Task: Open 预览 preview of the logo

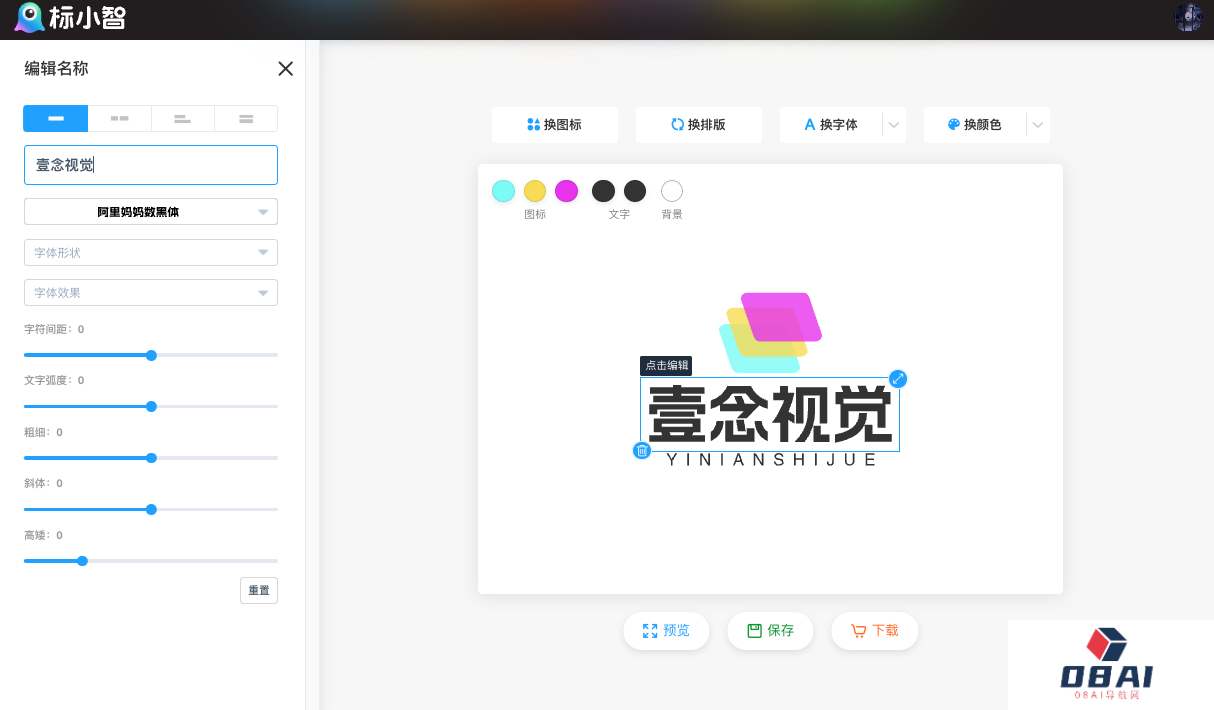Action: (666, 631)
